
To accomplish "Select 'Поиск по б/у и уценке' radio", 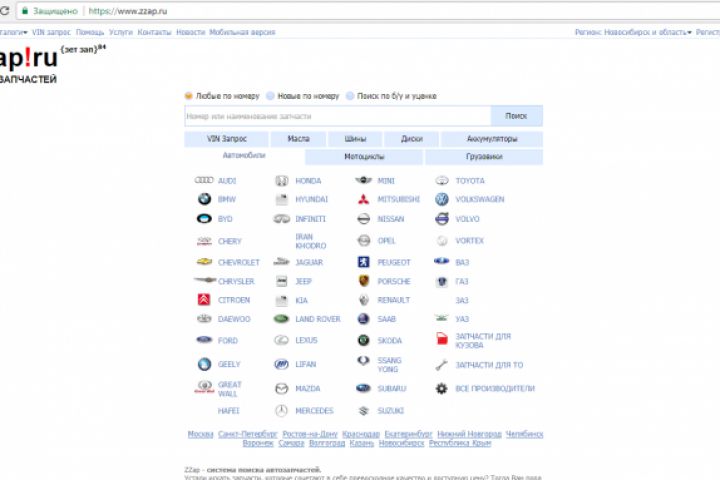I will pos(350,96).
